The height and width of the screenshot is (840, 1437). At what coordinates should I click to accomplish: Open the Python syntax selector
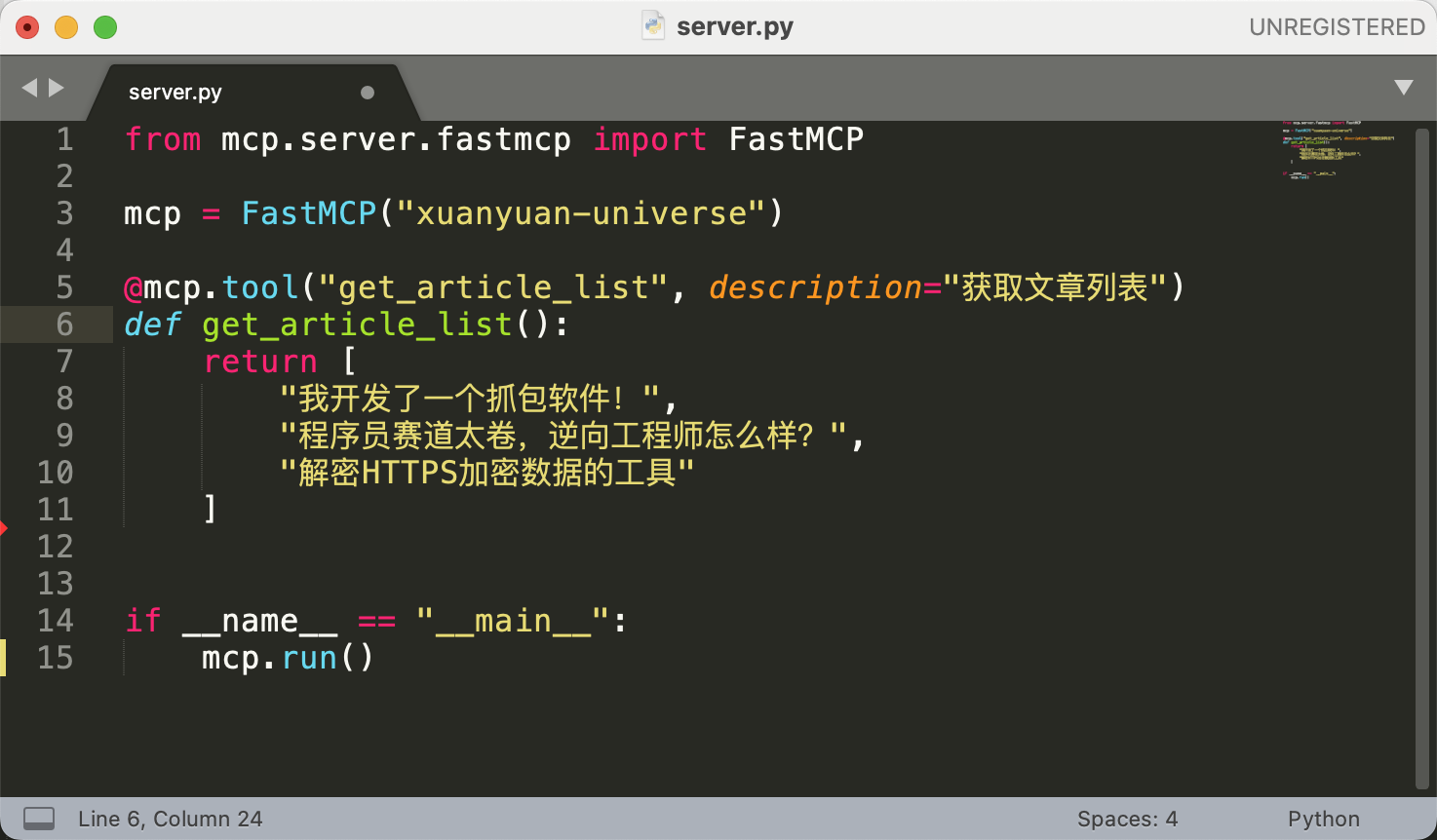pos(1323,819)
